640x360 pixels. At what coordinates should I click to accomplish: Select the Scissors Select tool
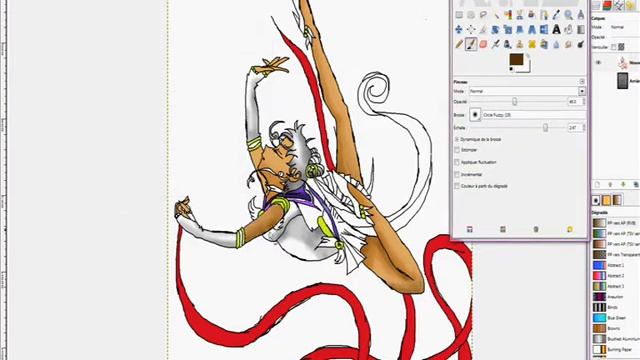pos(520,15)
